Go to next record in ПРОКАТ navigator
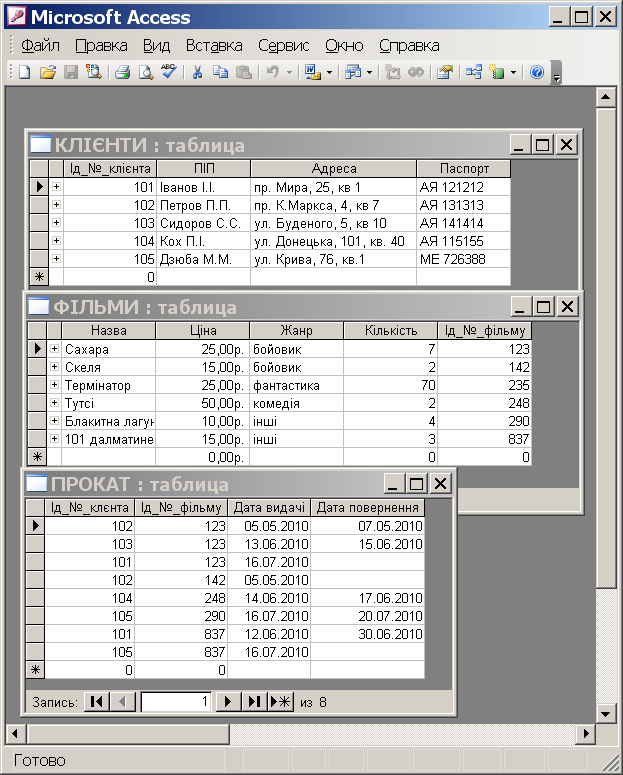This screenshot has width=623, height=775. click(x=228, y=702)
